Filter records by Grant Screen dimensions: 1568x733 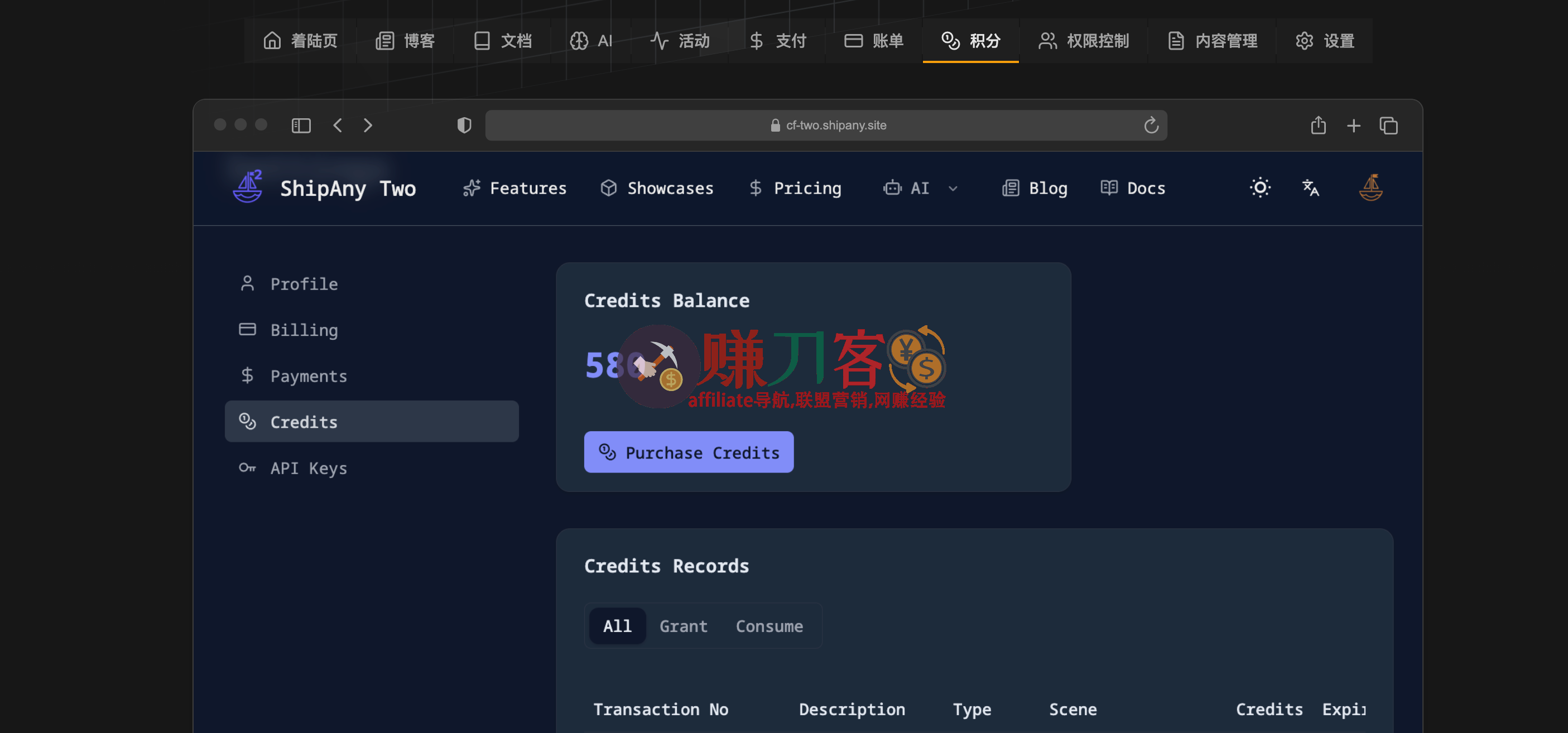click(x=684, y=626)
